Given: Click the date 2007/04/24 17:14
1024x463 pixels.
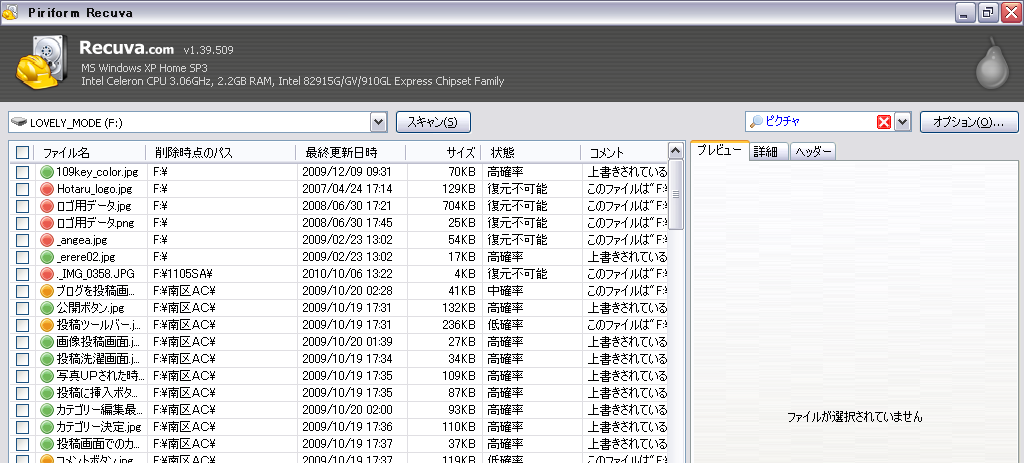Looking at the screenshot, I should pyautogui.click(x=347, y=189).
